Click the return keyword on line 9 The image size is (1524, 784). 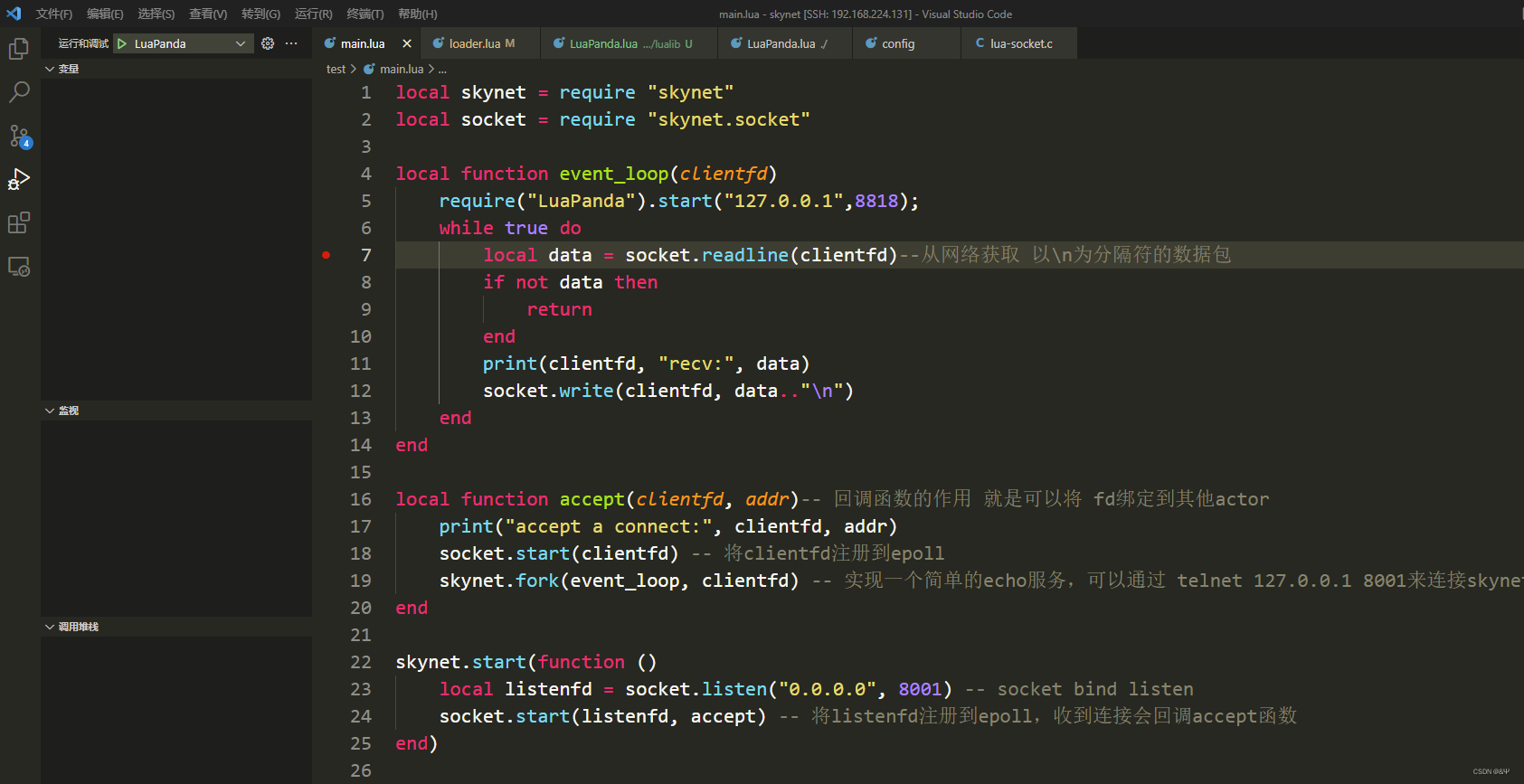[x=559, y=309]
